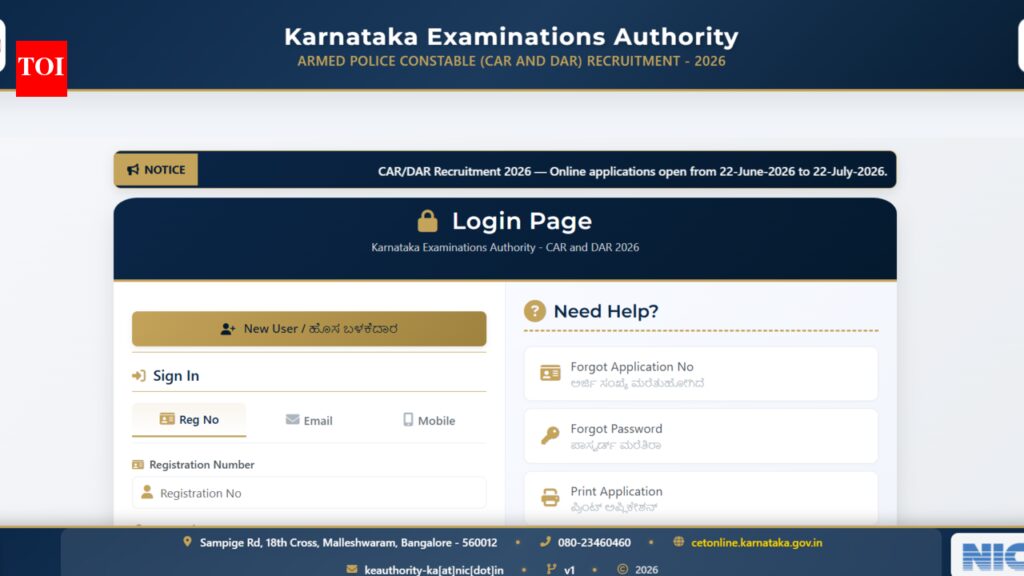Click the Registration Number field label
This screenshot has height=576, width=1024.
(x=202, y=464)
